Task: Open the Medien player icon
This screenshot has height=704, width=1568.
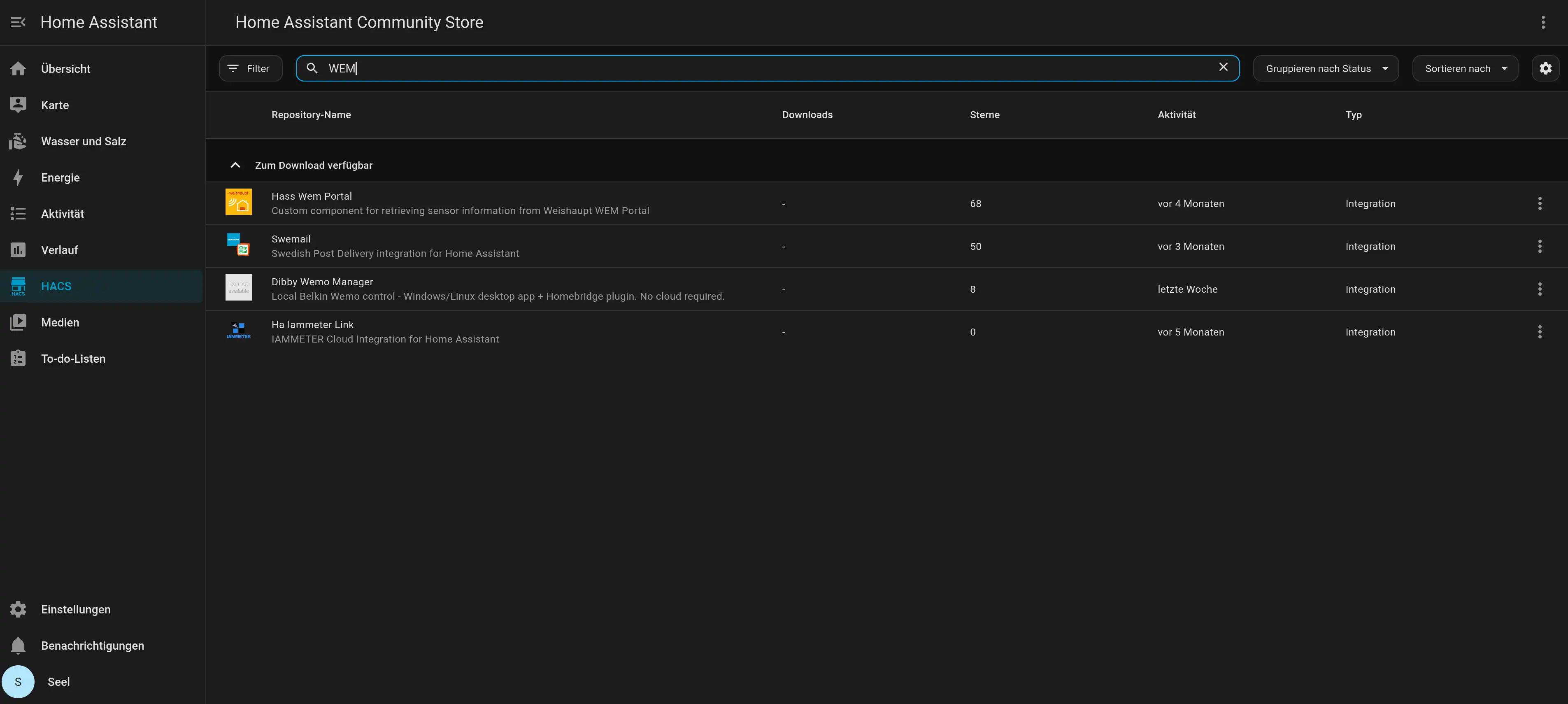Action: 18,322
